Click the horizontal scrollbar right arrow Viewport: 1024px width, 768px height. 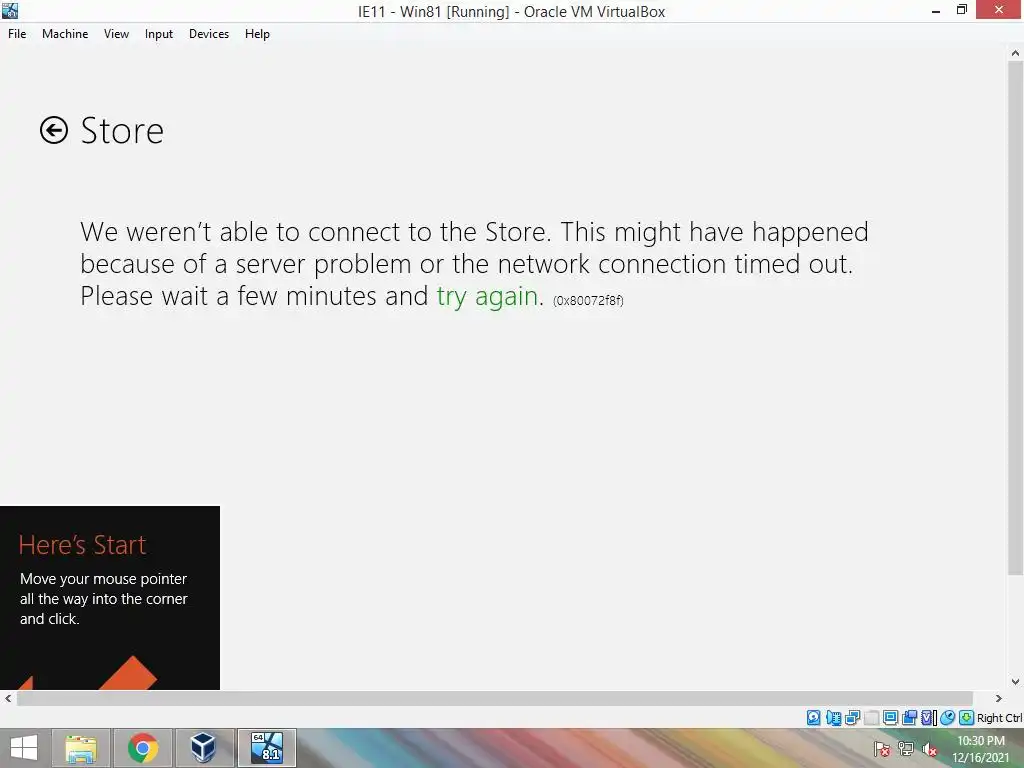pyautogui.click(x=998, y=698)
